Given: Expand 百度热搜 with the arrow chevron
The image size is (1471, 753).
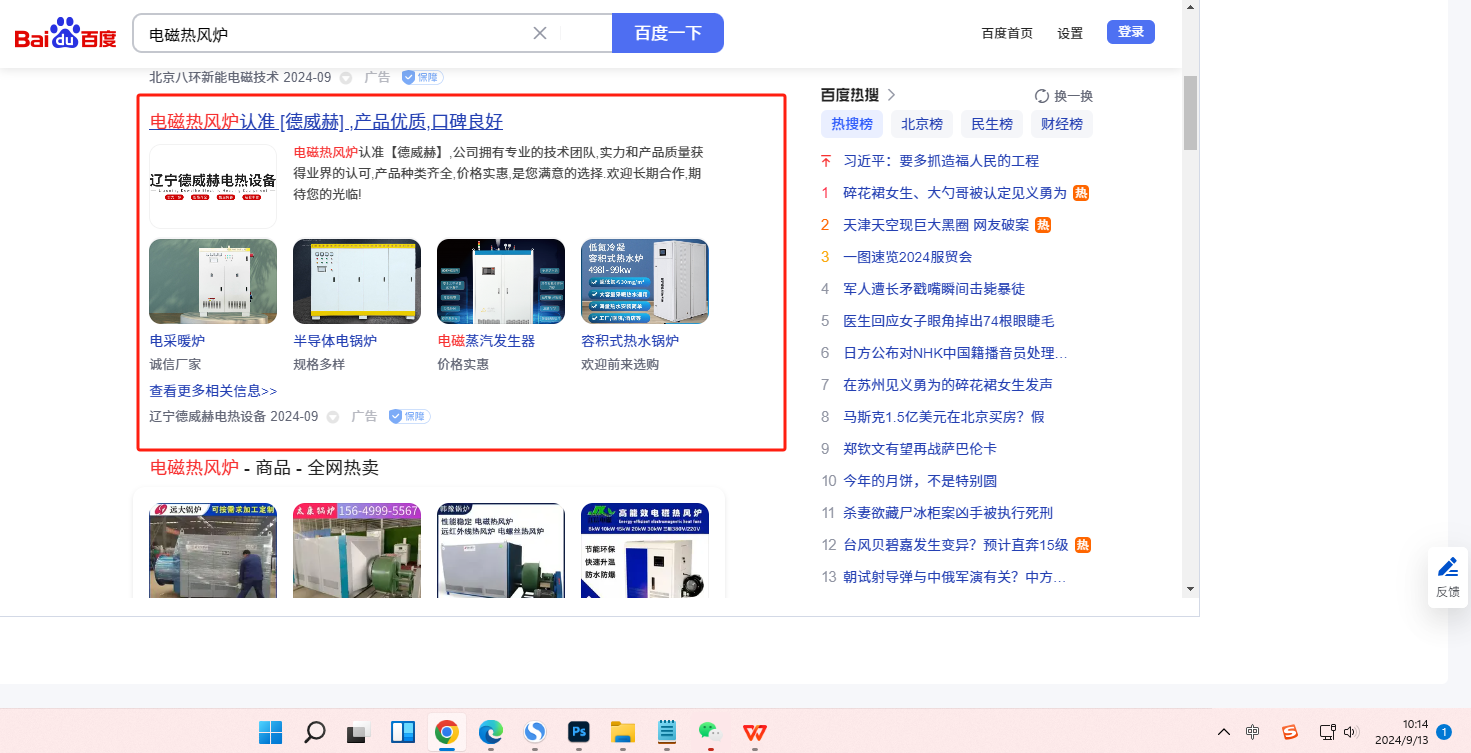Looking at the screenshot, I should (x=891, y=95).
